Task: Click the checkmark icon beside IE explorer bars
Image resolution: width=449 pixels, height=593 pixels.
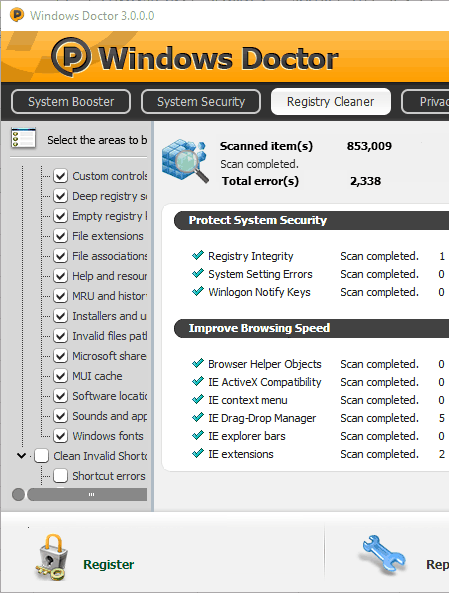Action: point(198,436)
